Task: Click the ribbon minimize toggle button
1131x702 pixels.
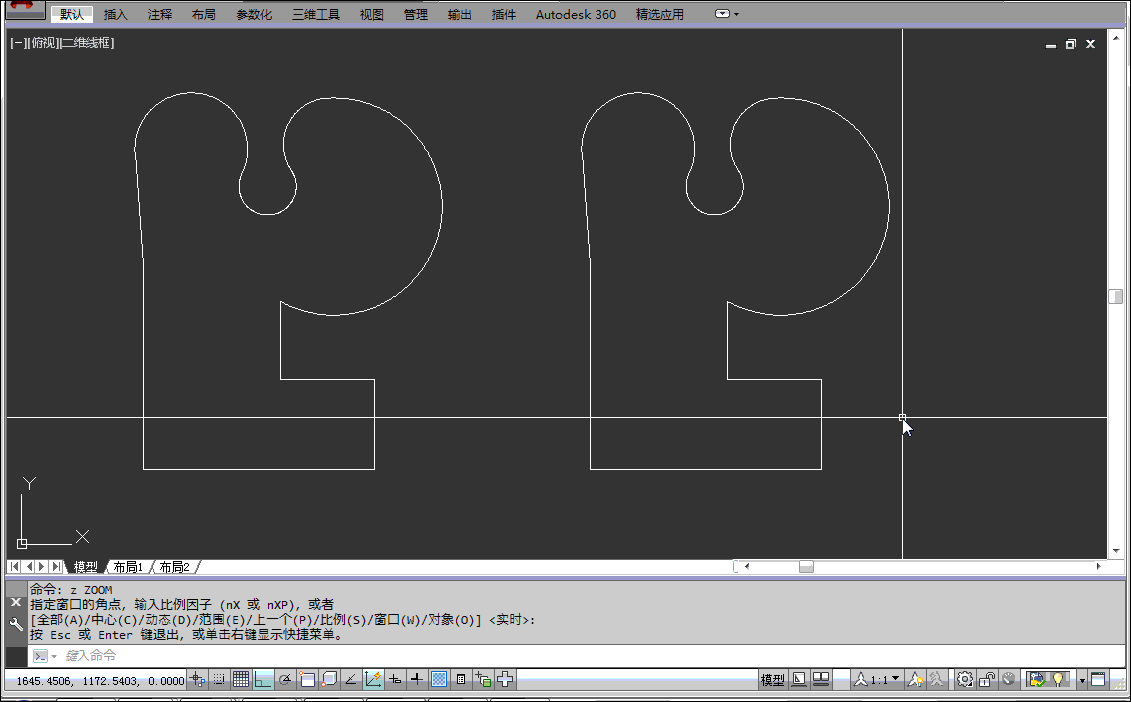Action: (722, 14)
